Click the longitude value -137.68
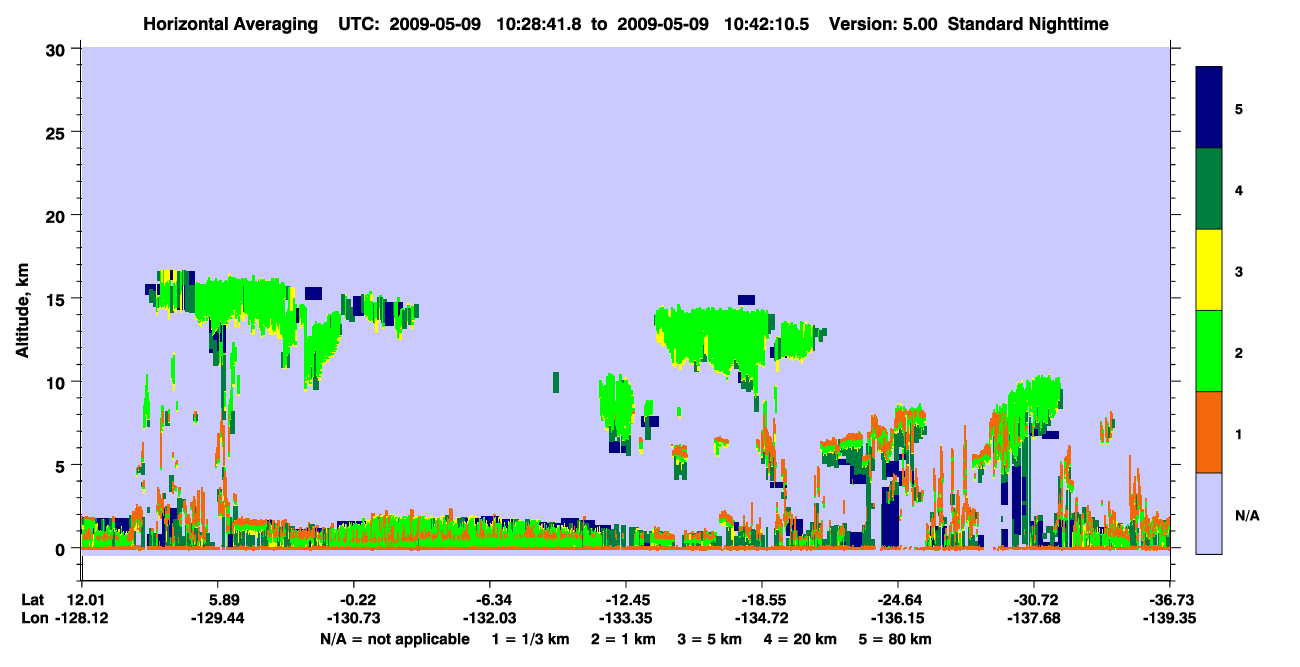This screenshot has height=667, width=1300. point(1035,619)
